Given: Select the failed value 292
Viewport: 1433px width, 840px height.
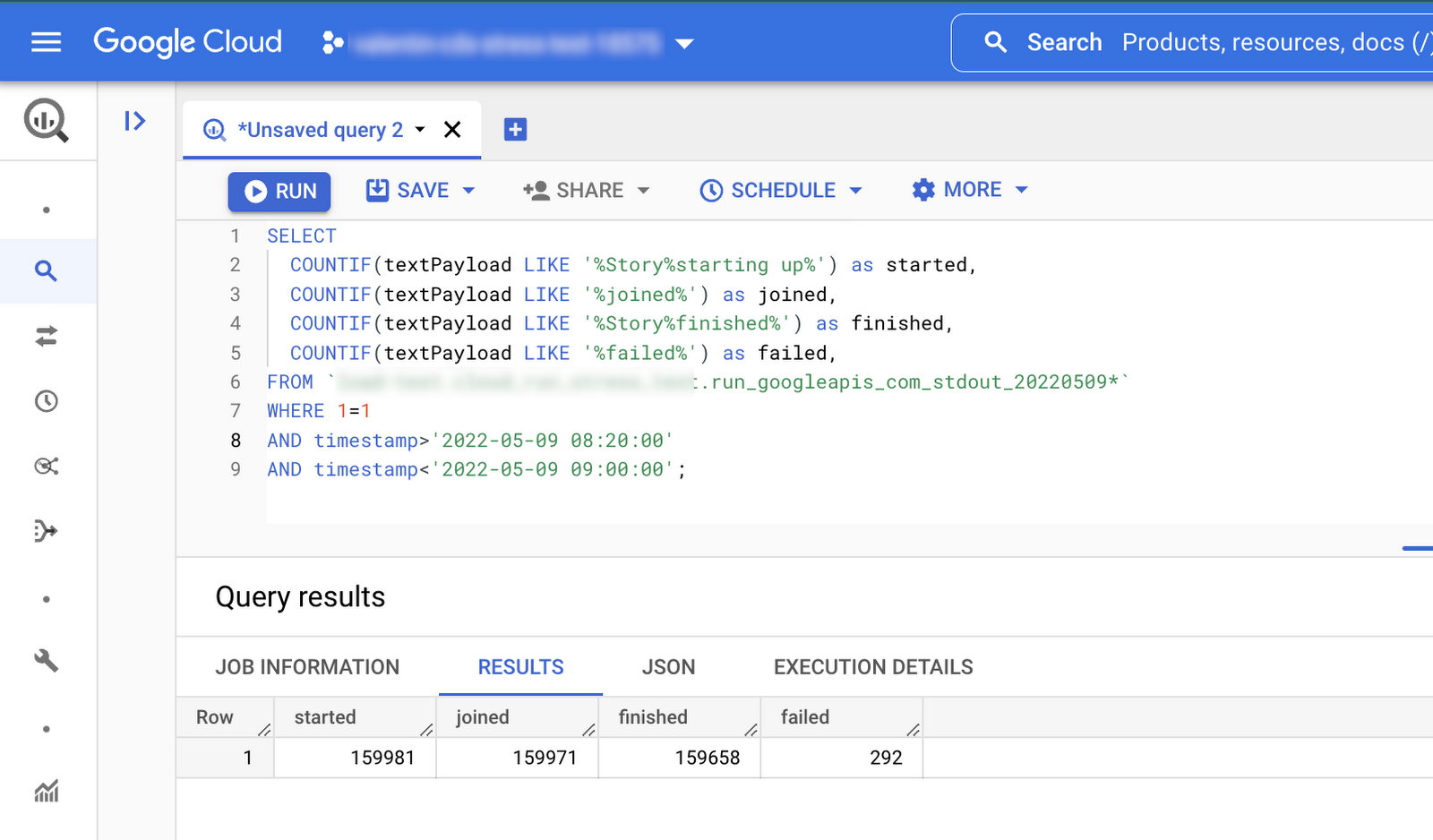Looking at the screenshot, I should tap(886, 758).
